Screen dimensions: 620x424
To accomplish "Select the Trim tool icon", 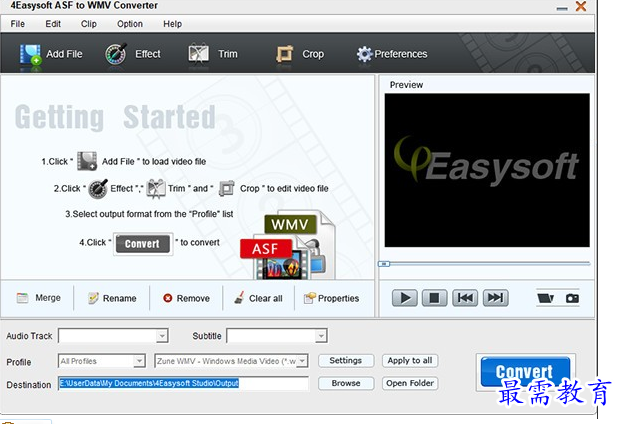I will [198, 53].
